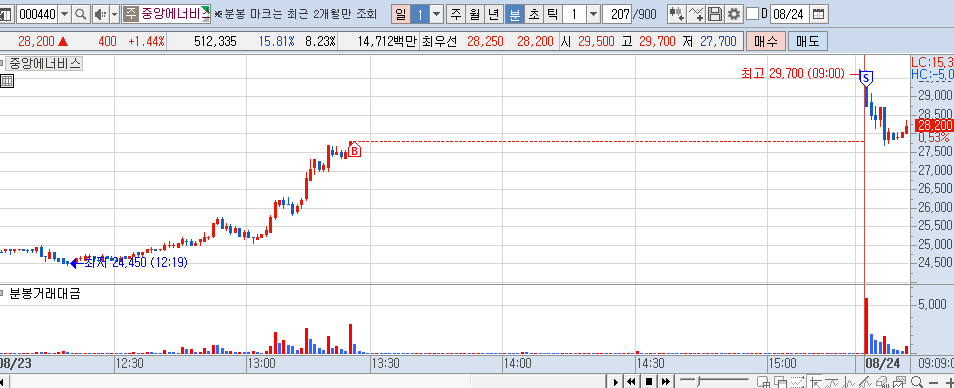Select the 초 (seconds) period tab

pos(534,13)
